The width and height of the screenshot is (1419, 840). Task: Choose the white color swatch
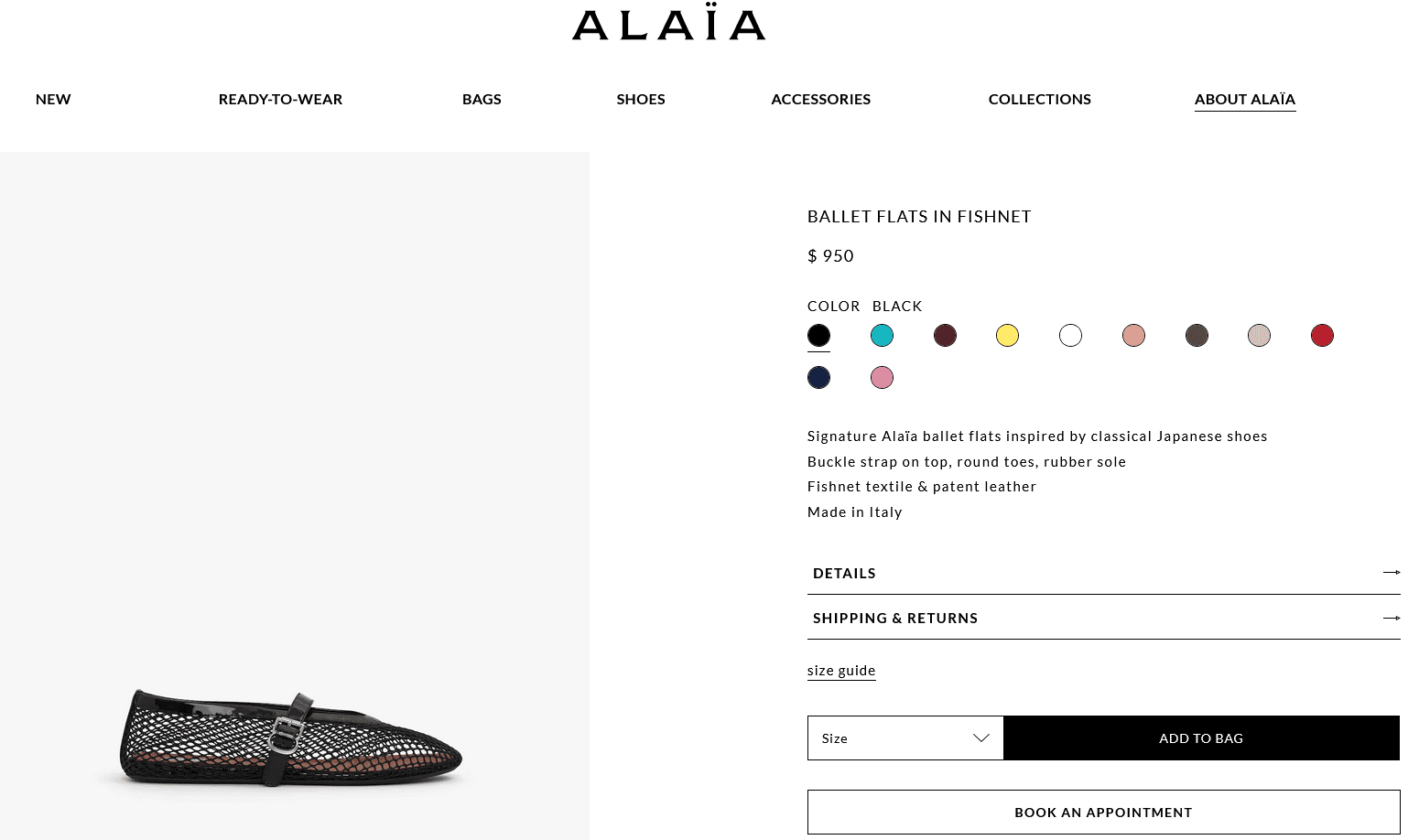pyautogui.click(x=1070, y=336)
